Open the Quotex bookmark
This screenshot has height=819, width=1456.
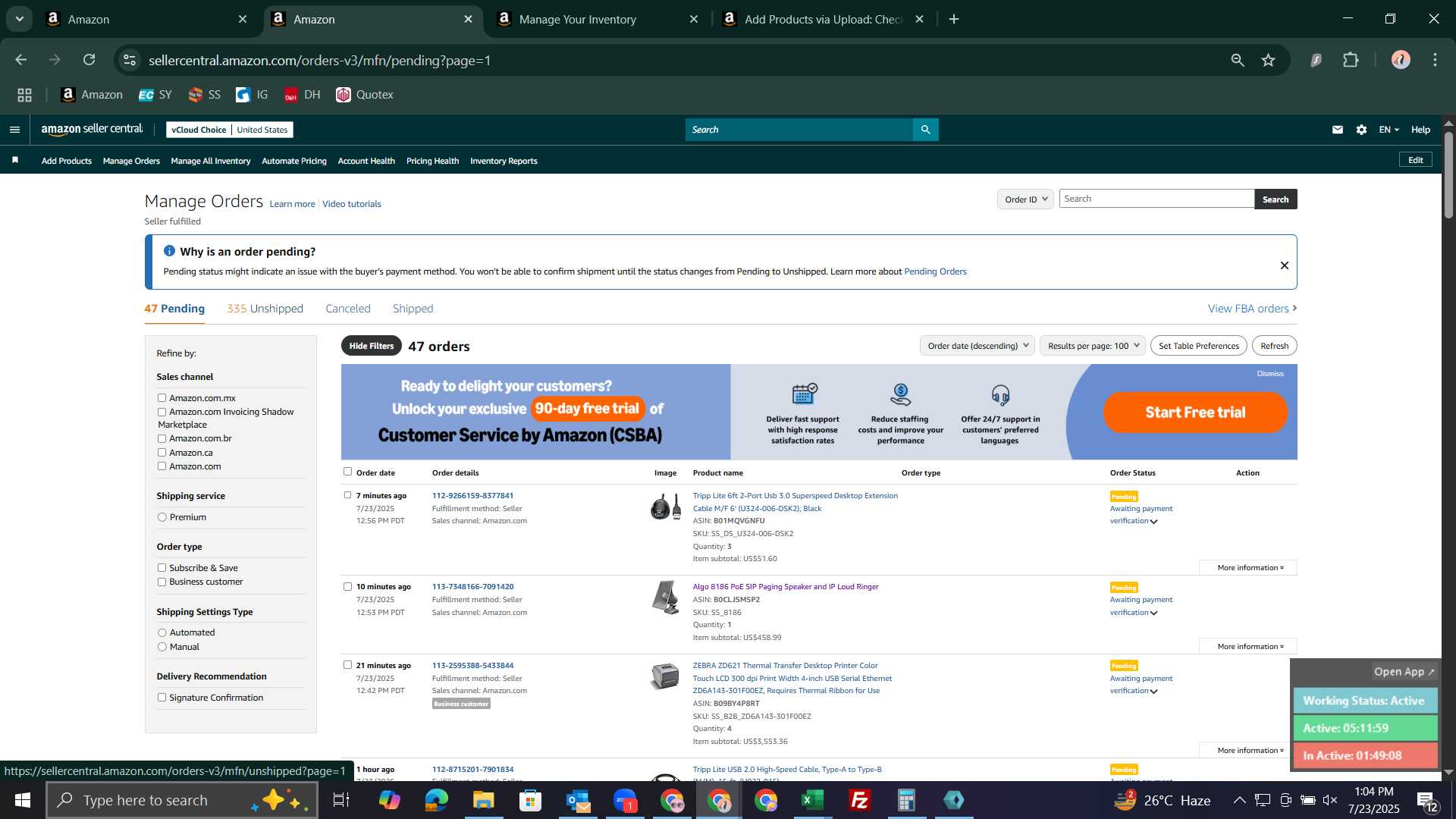[x=366, y=95]
